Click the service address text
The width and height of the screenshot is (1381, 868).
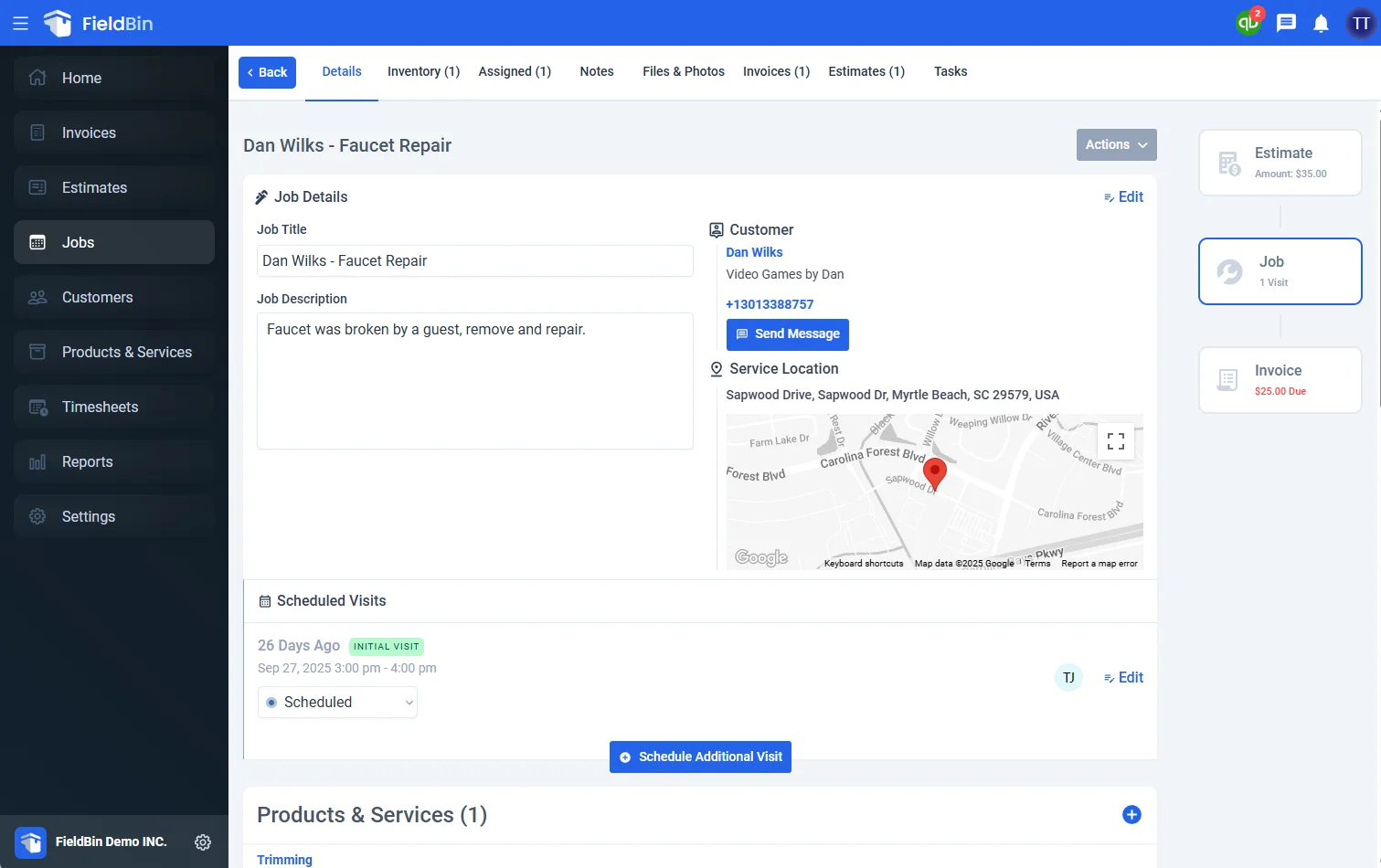pyautogui.click(x=893, y=395)
